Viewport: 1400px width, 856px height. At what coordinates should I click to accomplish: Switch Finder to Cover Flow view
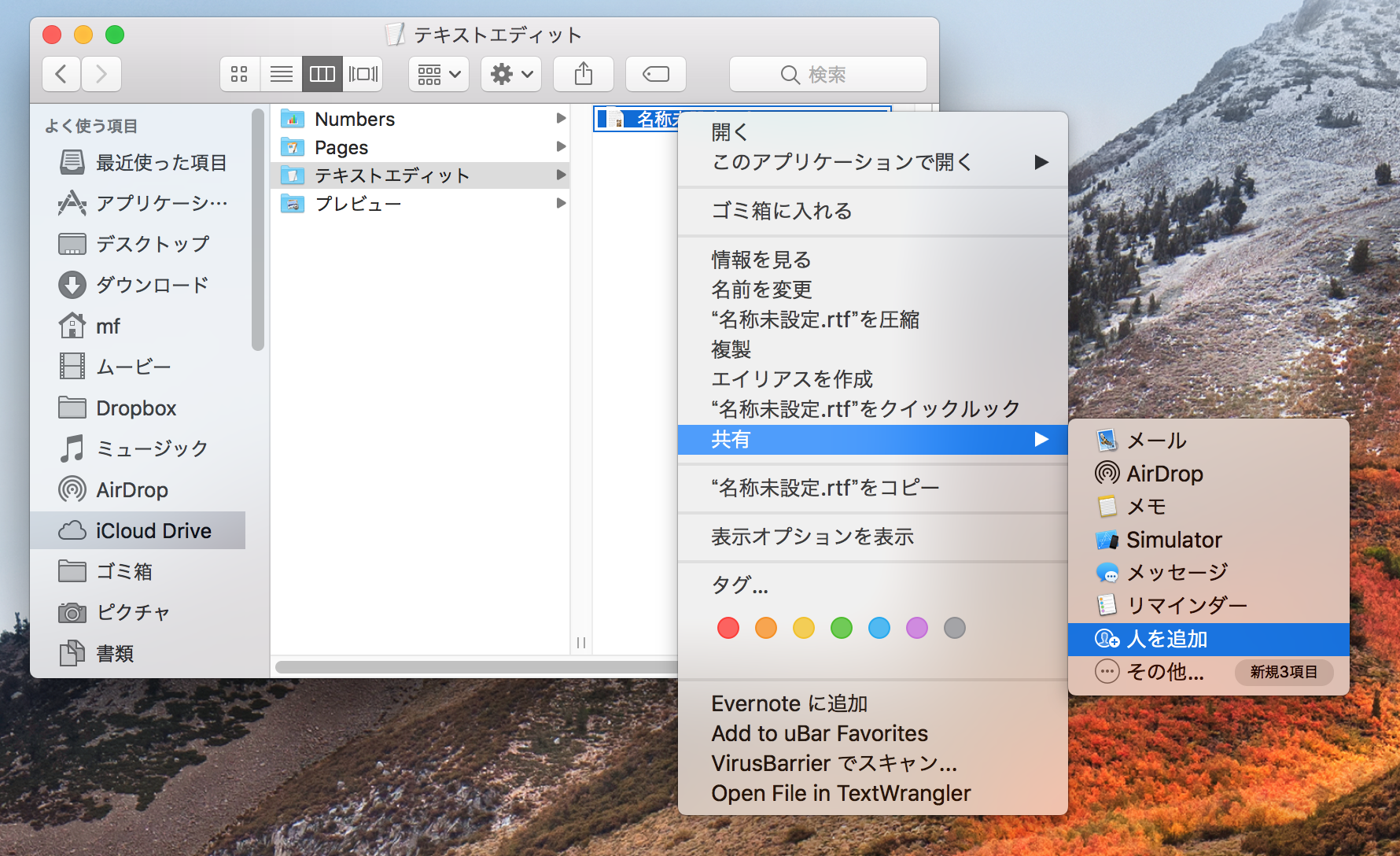coord(363,74)
